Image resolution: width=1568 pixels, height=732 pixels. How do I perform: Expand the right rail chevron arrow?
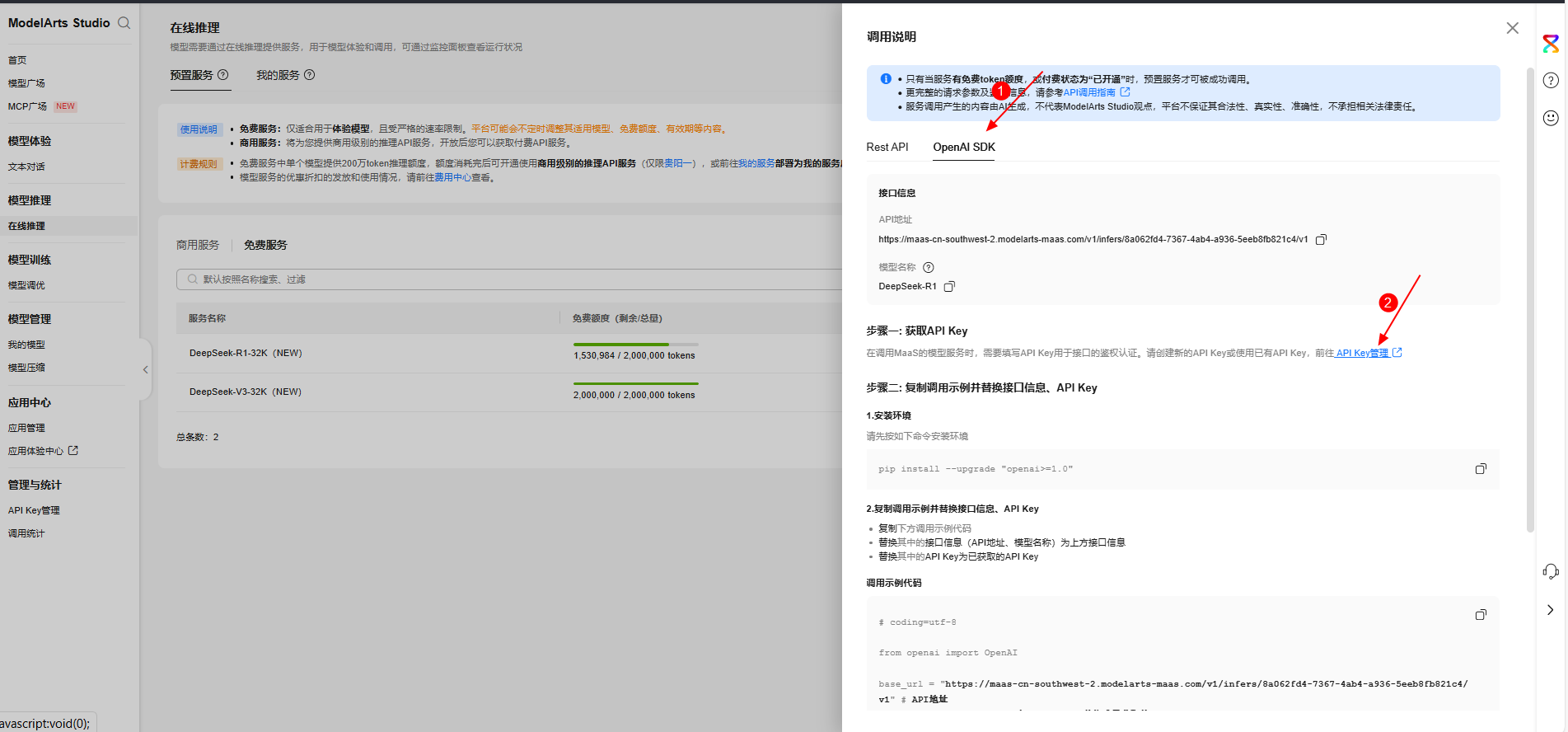pos(1550,610)
